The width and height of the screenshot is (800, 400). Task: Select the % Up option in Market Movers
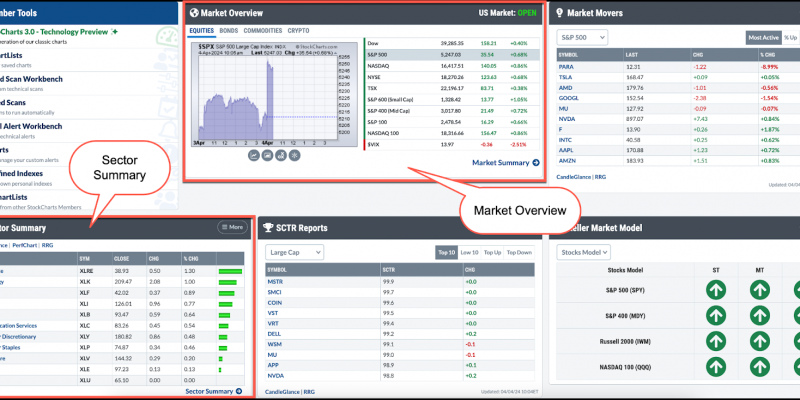click(x=790, y=38)
